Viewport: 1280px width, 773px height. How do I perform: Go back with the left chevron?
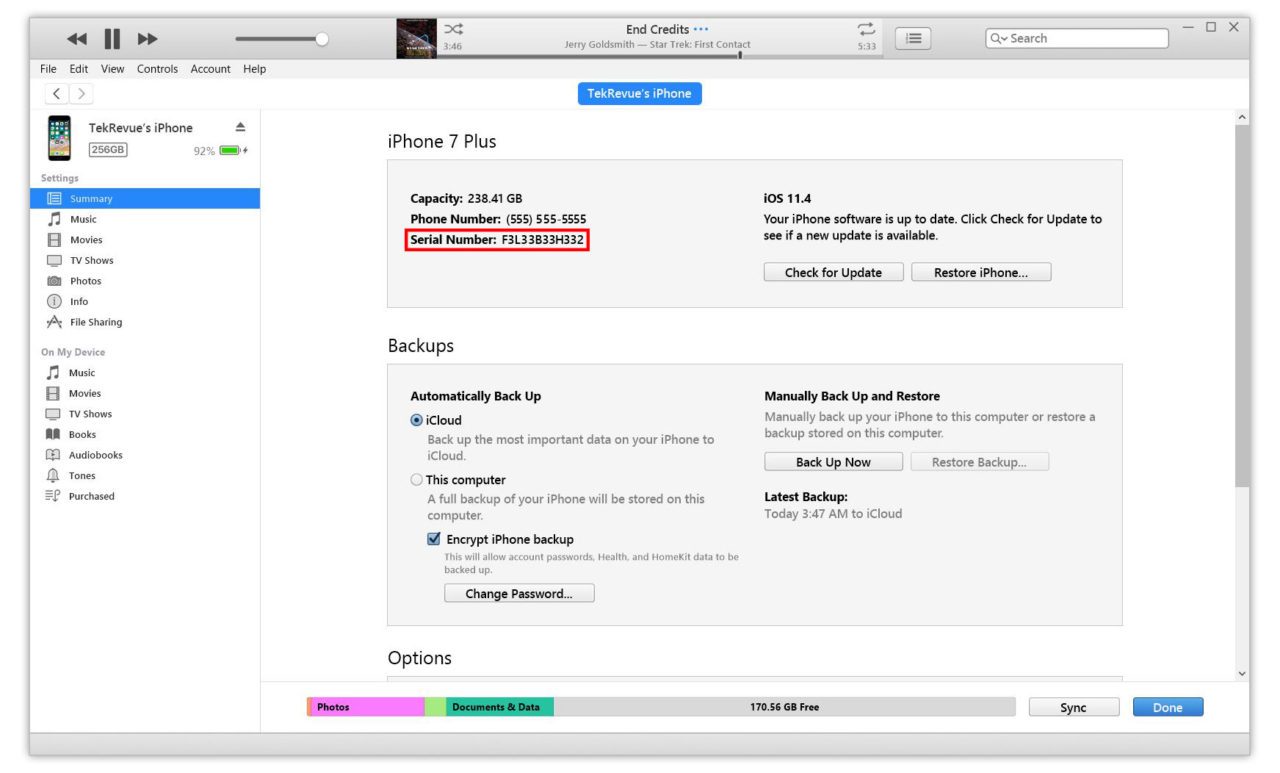57,94
